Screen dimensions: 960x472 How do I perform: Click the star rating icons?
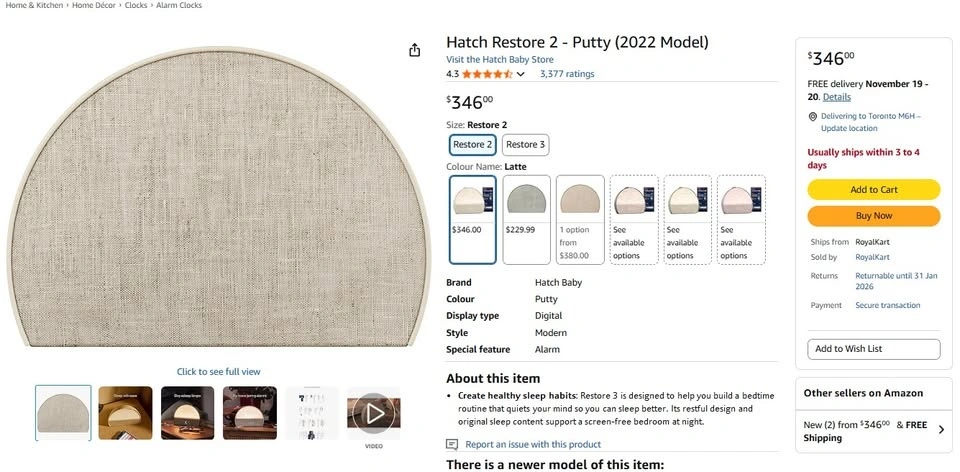[x=487, y=74]
